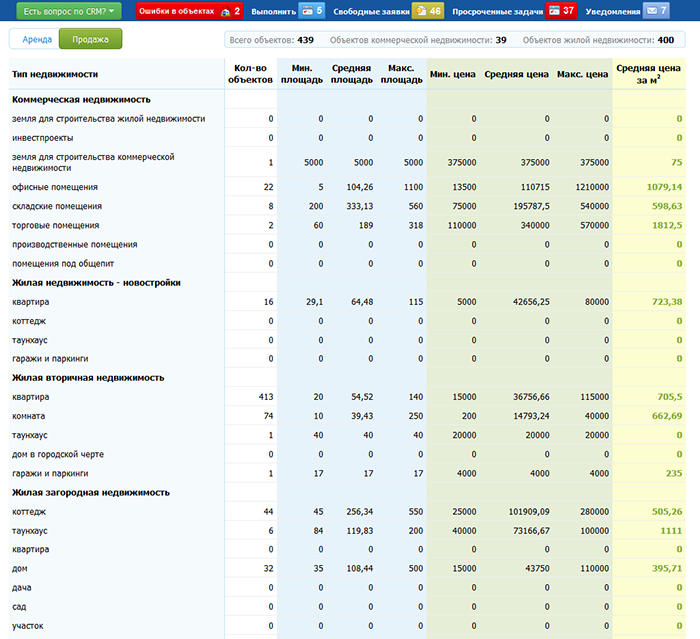
Task: Click office max price 1210000
Action: coord(592,187)
